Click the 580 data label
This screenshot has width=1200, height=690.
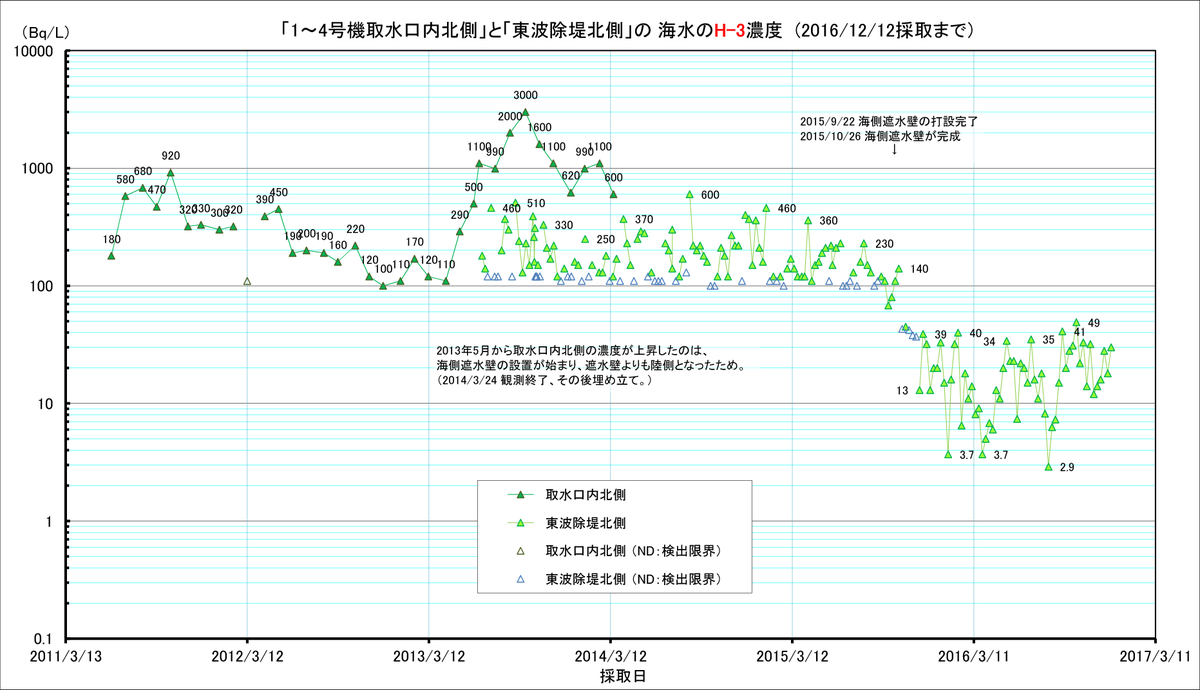[x=125, y=180]
